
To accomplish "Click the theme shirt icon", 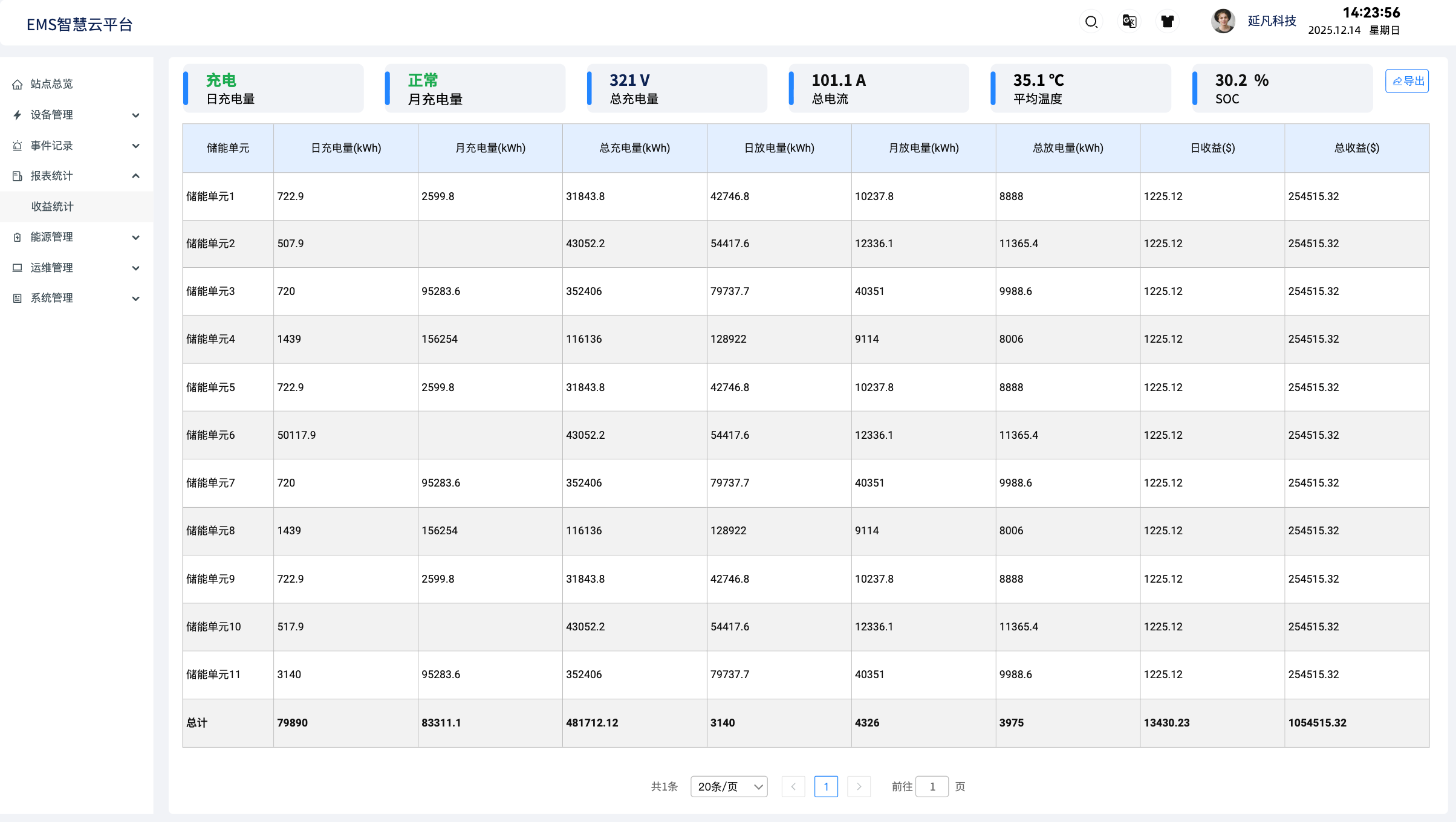I will tap(1167, 22).
